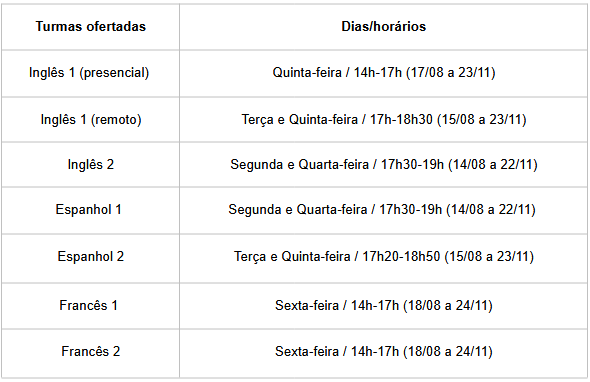
Task: Click the date range '(17/08 a 23/11)'
Action: click(450, 73)
